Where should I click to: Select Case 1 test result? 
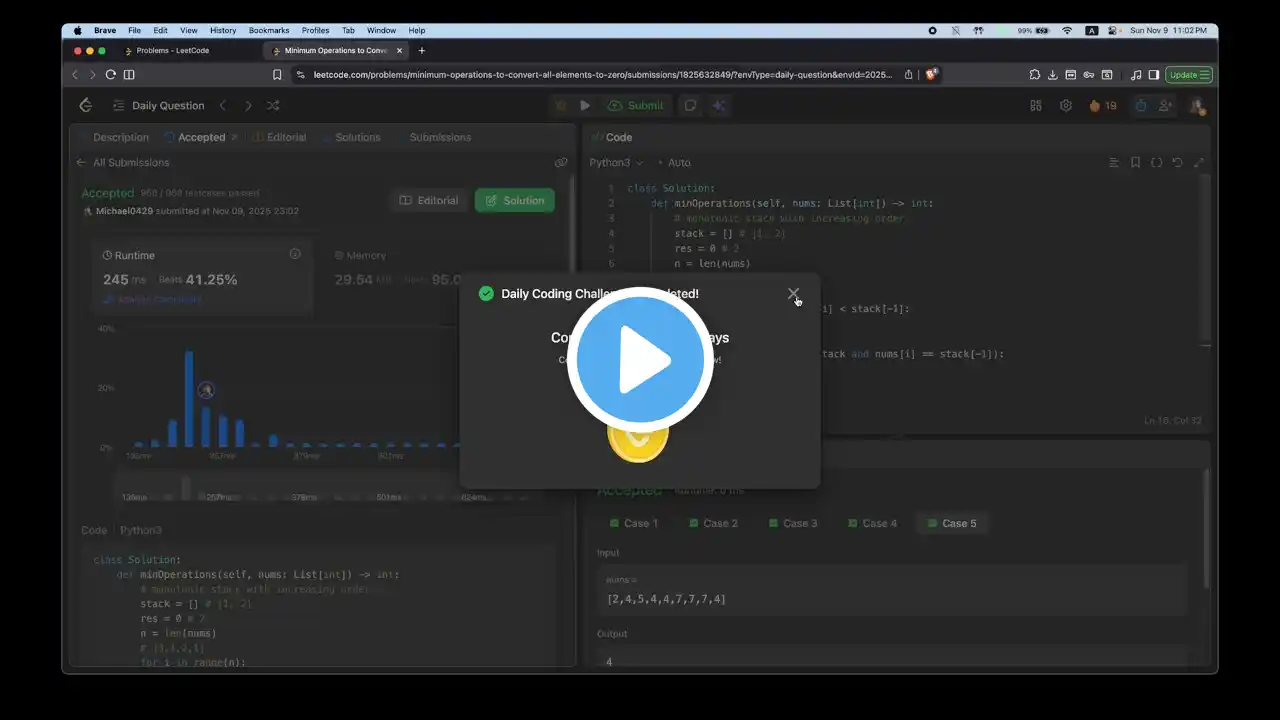[634, 523]
